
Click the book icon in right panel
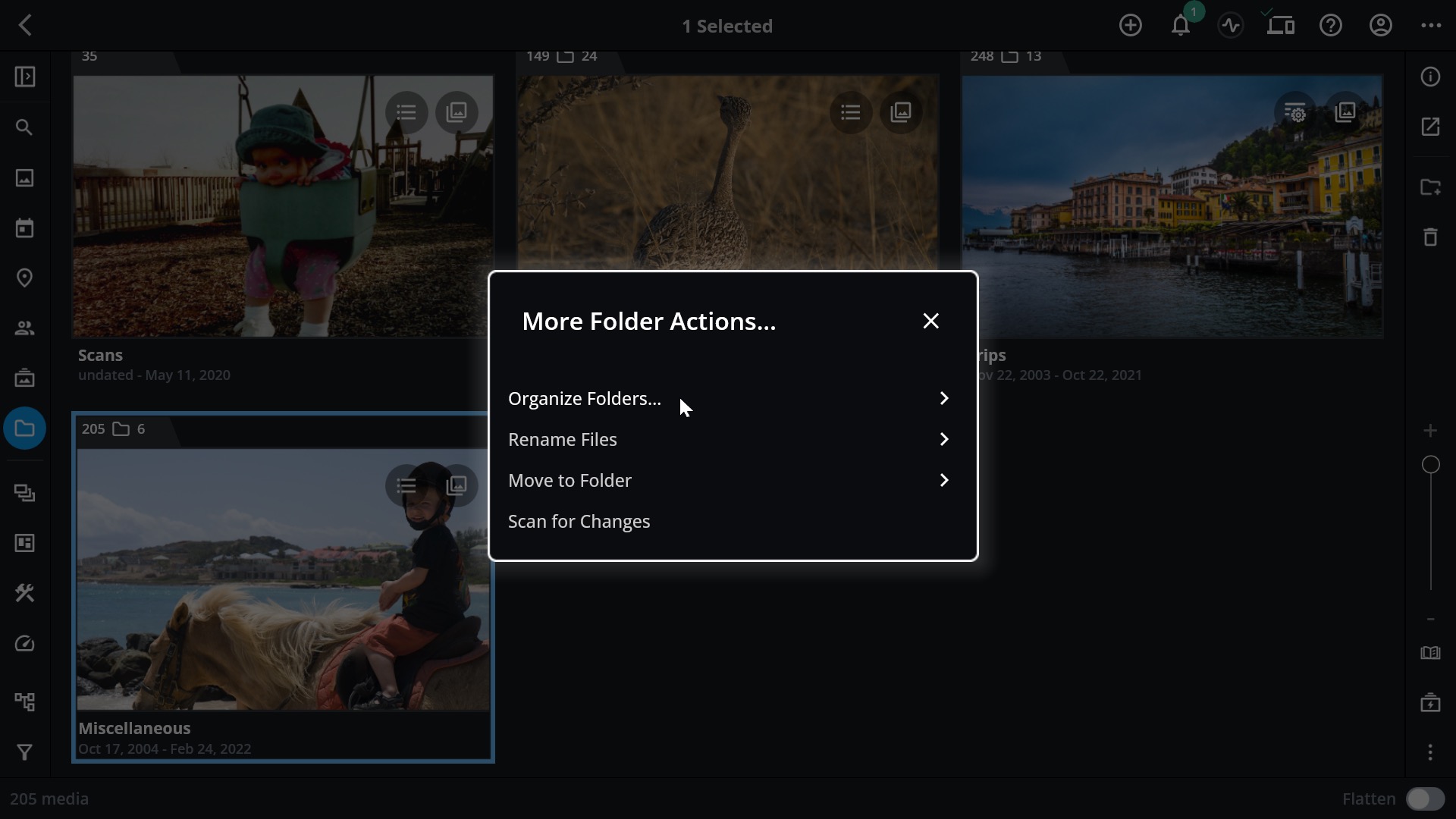tap(1430, 653)
